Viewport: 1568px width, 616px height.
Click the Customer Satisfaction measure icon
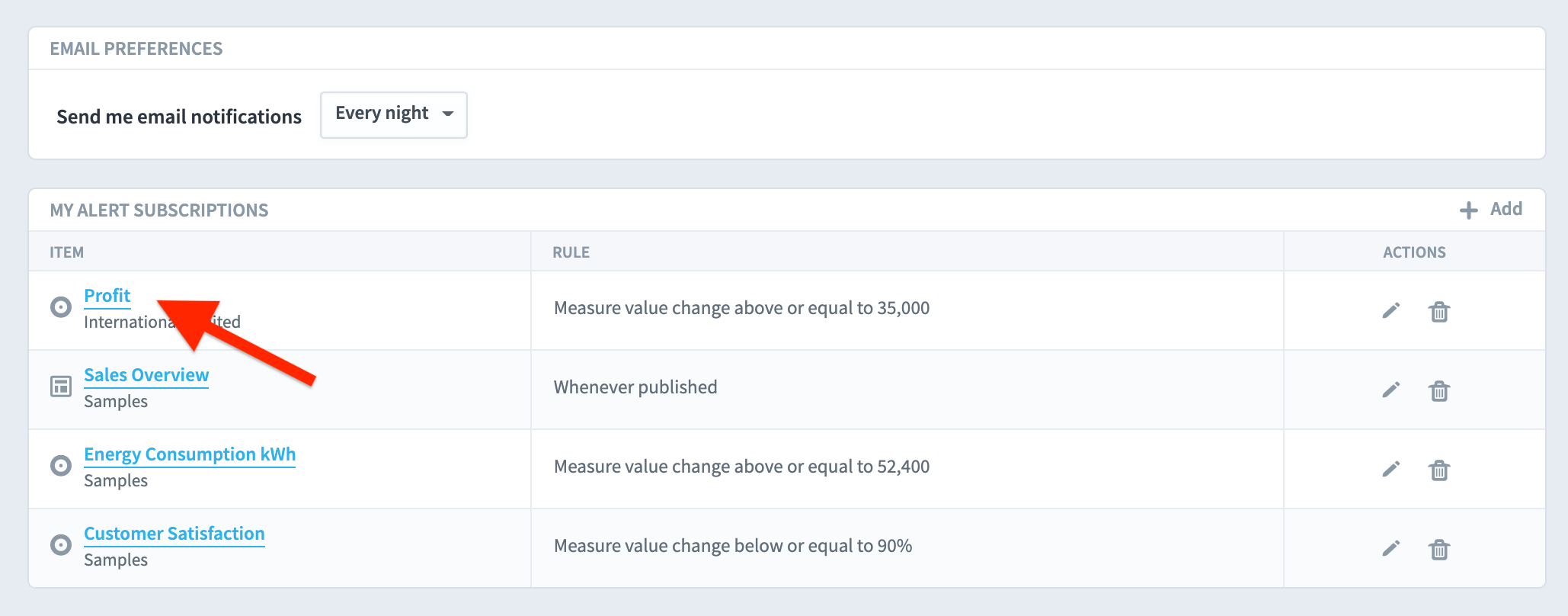(x=61, y=545)
